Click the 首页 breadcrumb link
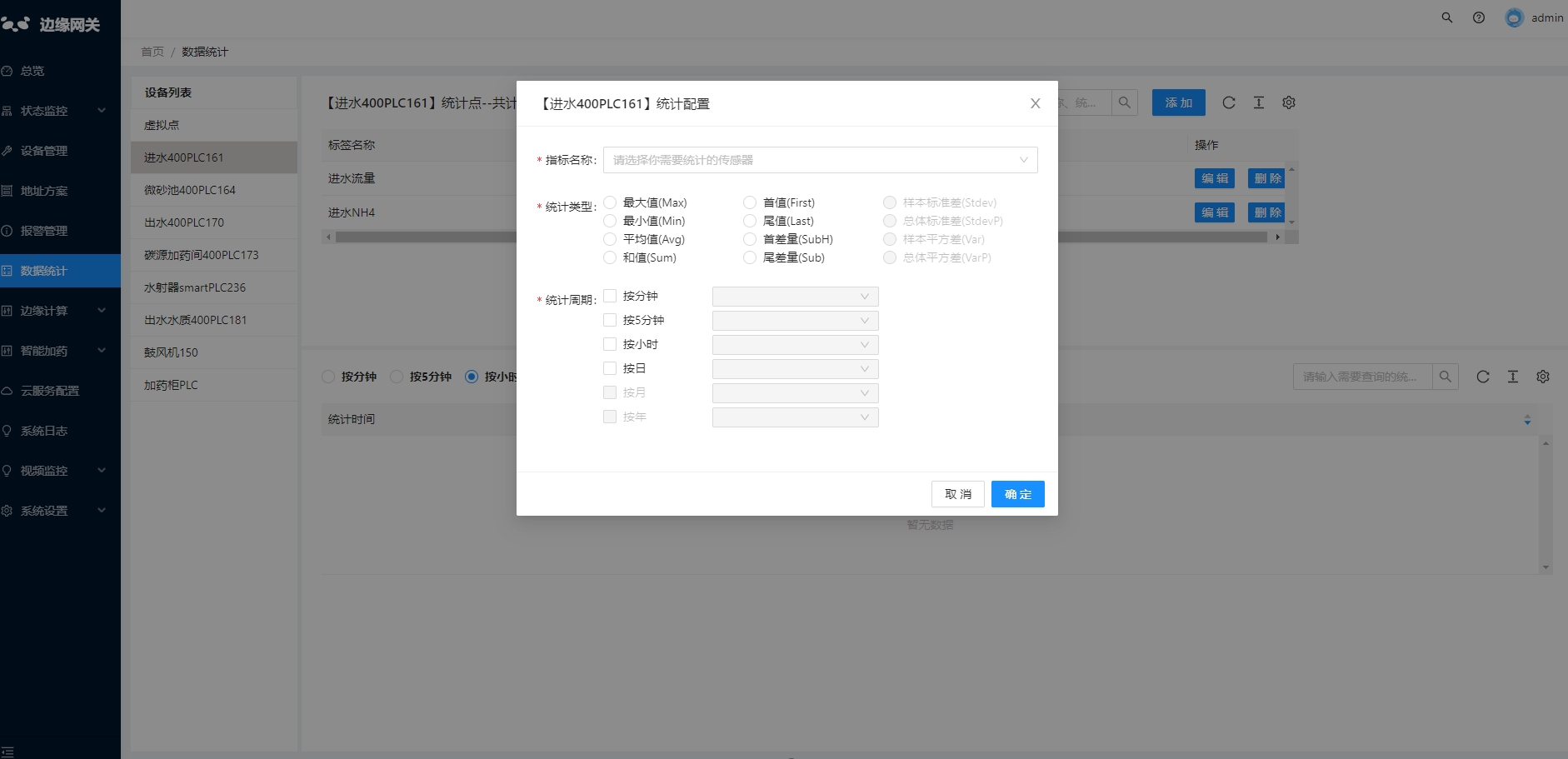The width and height of the screenshot is (1568, 759). click(152, 52)
